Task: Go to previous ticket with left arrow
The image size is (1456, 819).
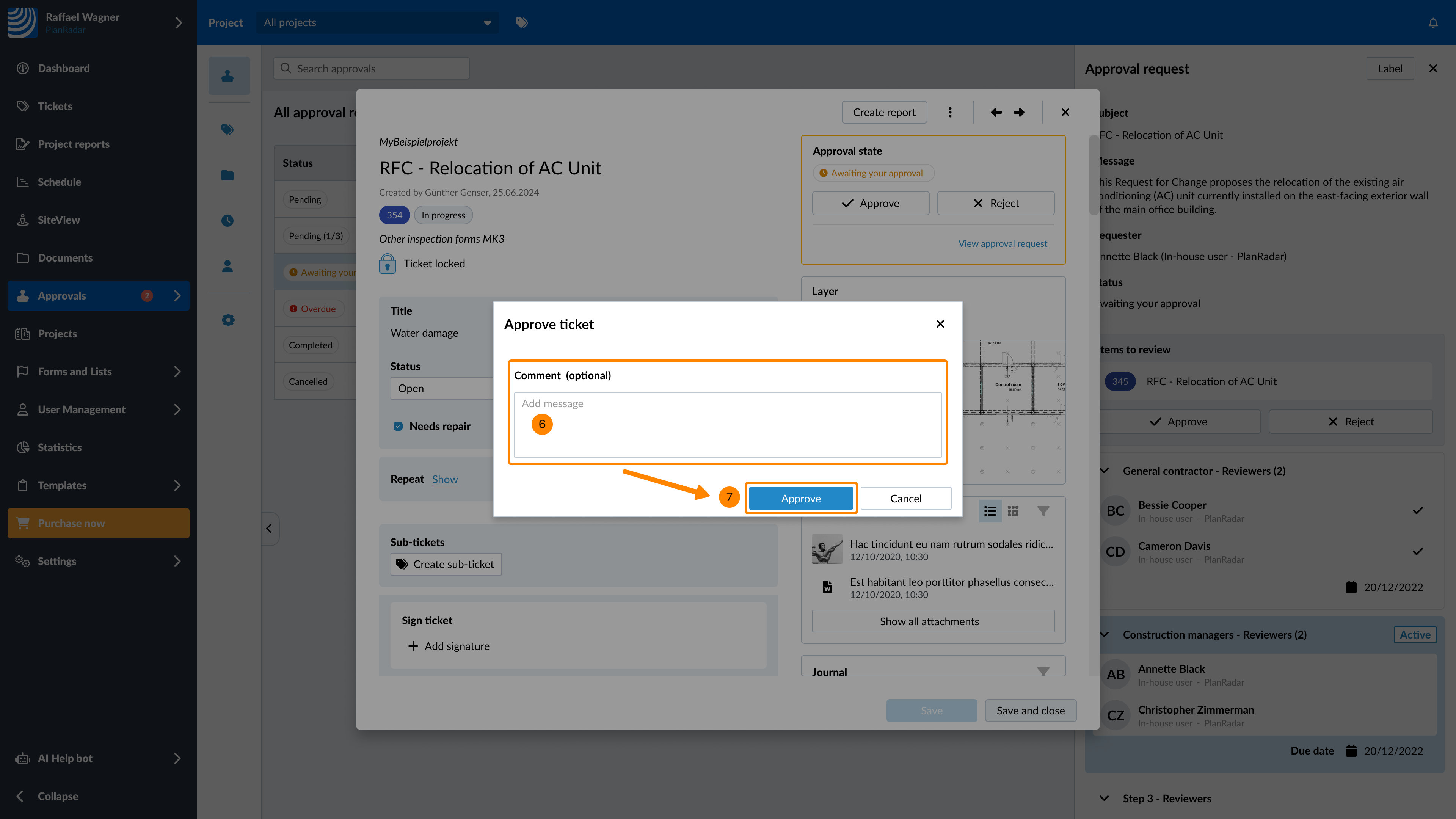Action: click(996, 113)
